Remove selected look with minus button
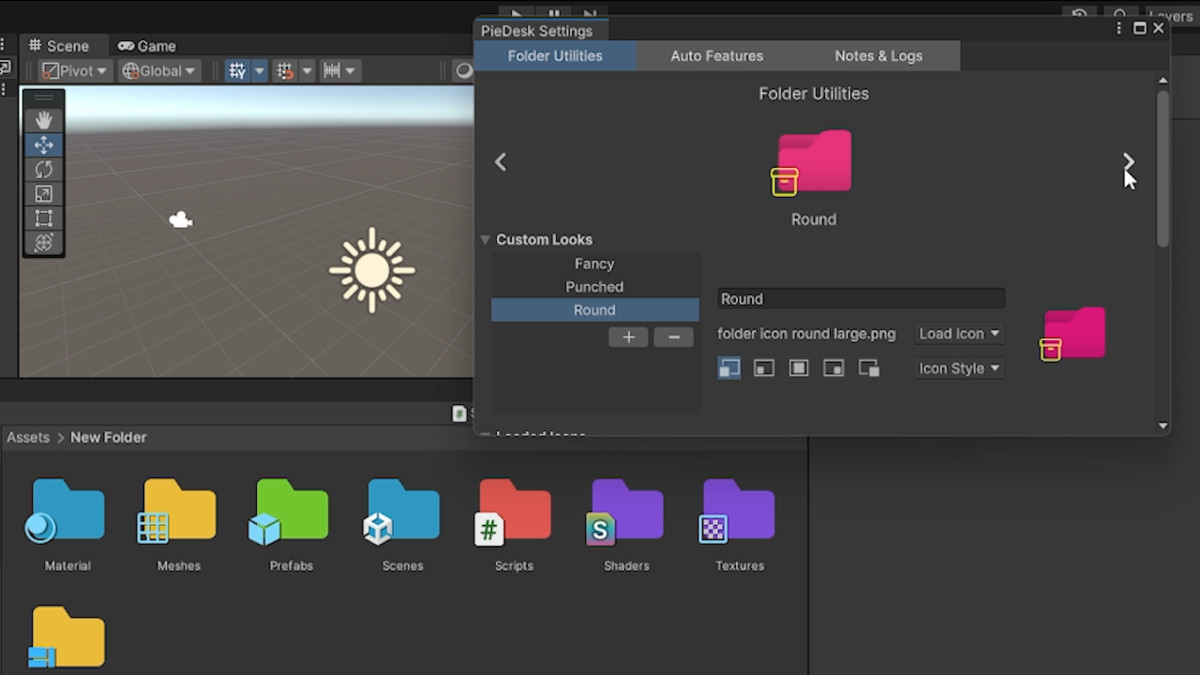The width and height of the screenshot is (1200, 675). click(x=674, y=337)
